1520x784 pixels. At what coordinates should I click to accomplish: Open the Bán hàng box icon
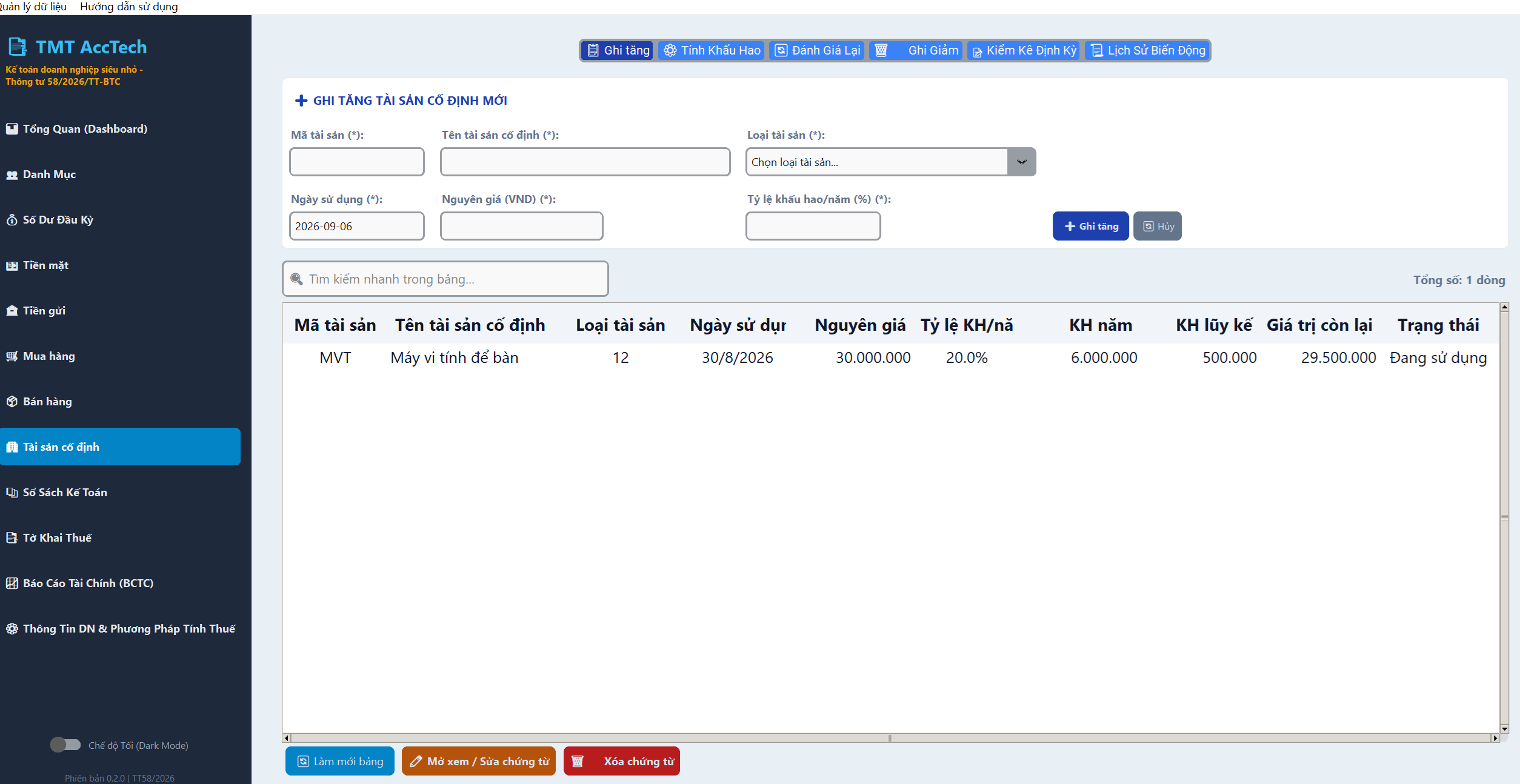12,402
